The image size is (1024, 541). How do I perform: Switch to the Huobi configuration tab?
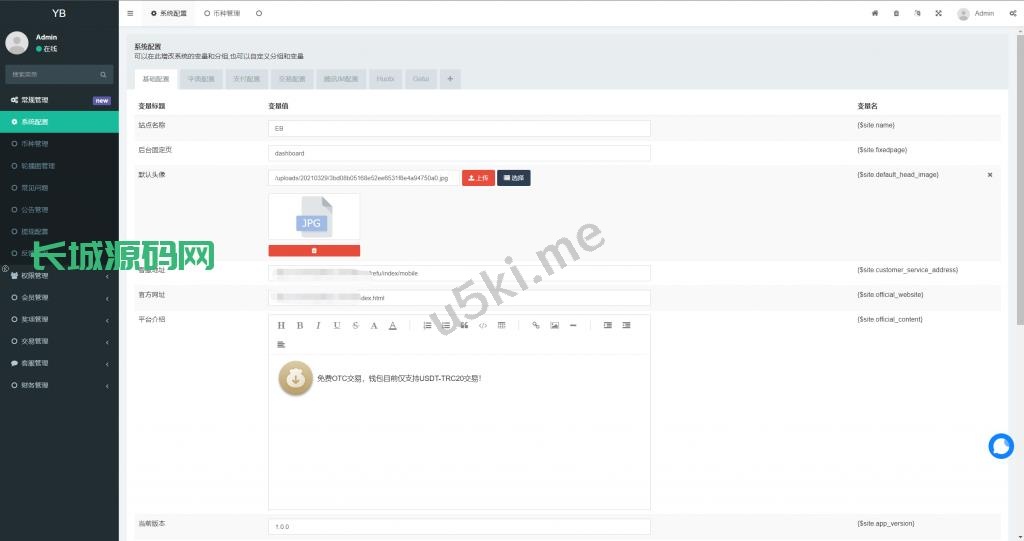coord(385,78)
